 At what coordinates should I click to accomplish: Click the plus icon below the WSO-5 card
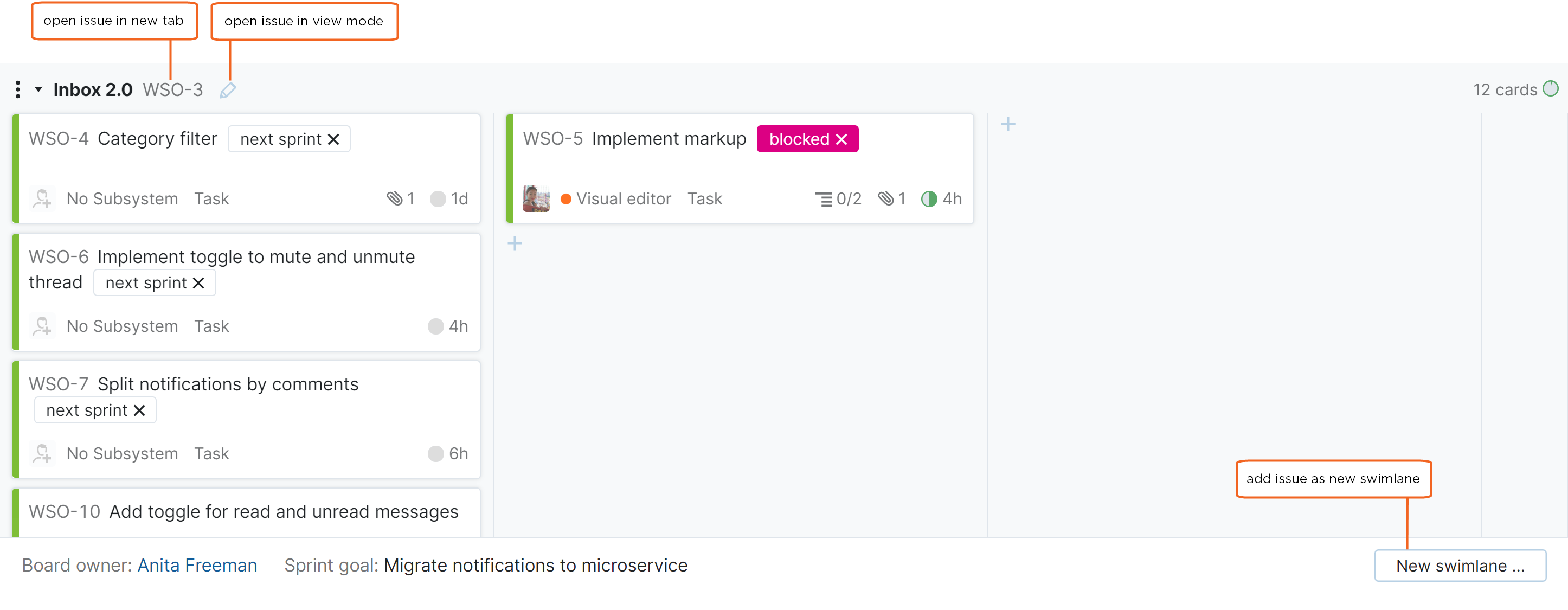(515, 243)
